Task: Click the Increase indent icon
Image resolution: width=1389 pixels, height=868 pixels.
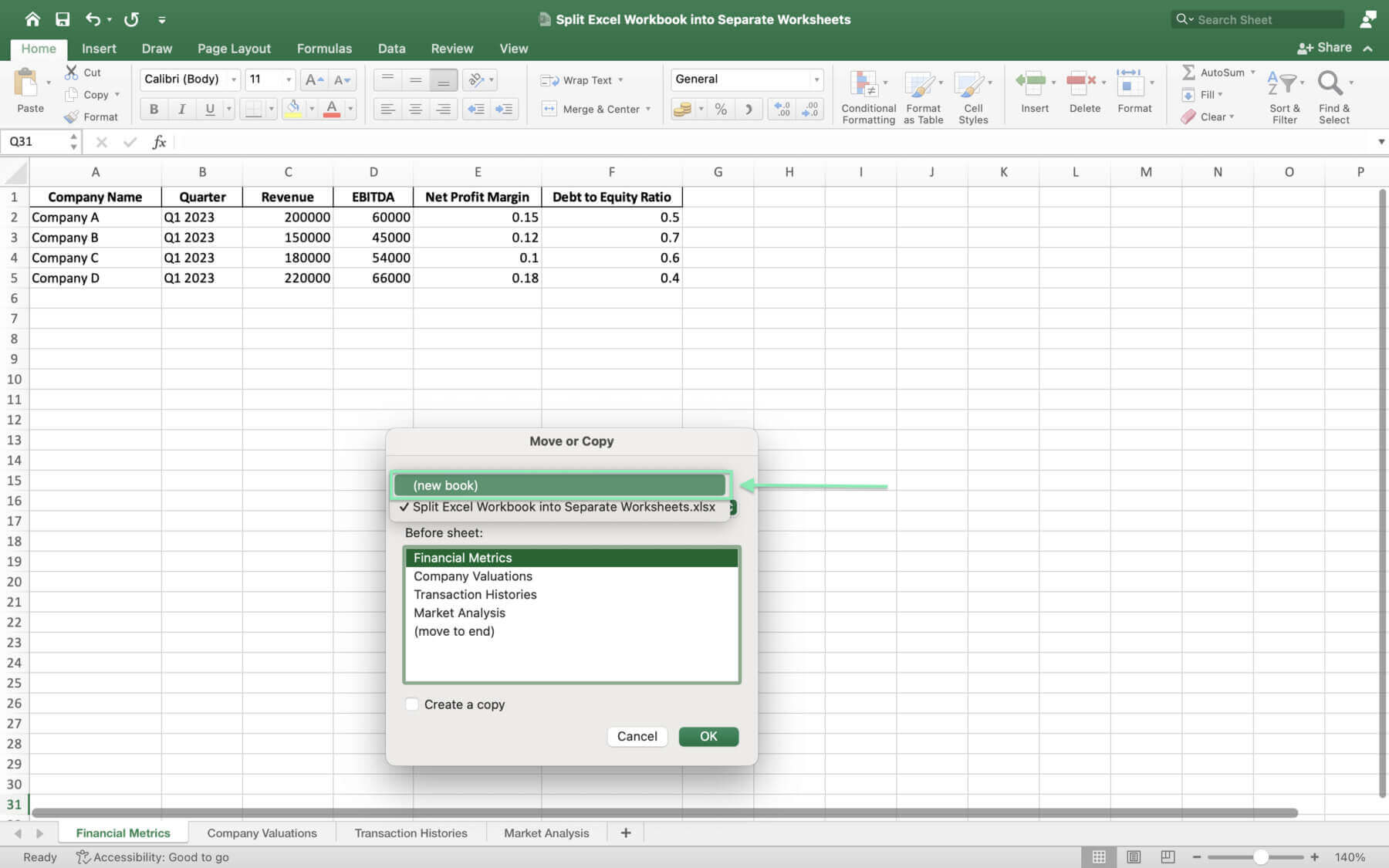Action: click(504, 109)
